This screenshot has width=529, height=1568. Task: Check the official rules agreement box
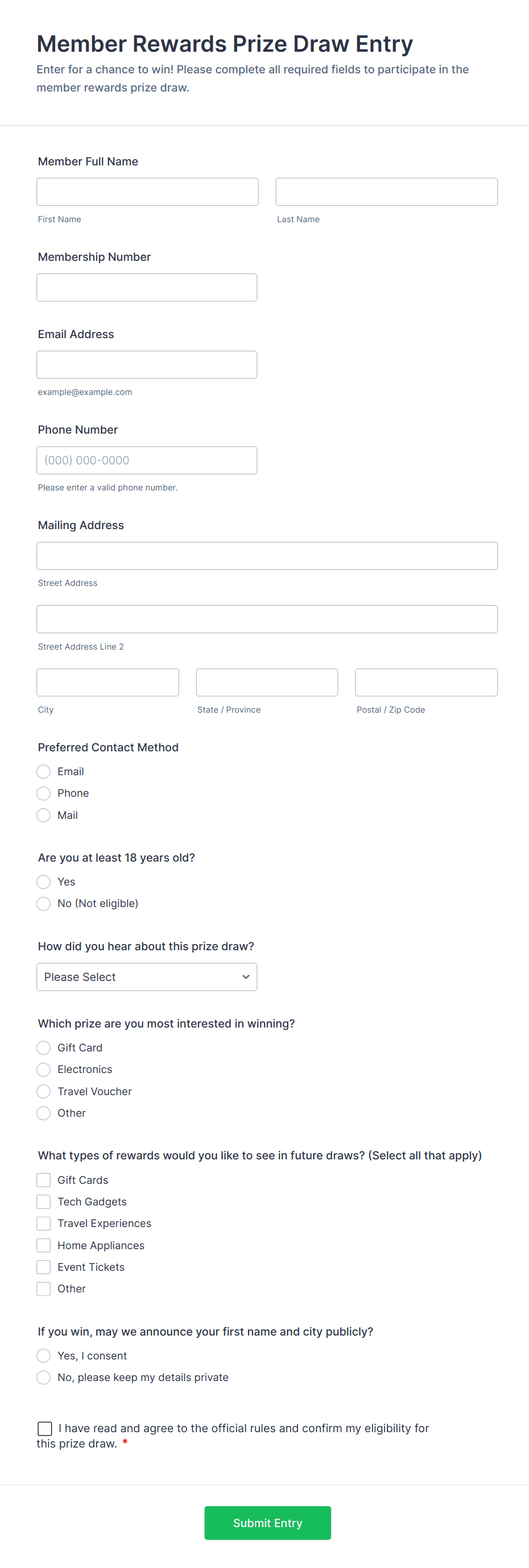44,1428
